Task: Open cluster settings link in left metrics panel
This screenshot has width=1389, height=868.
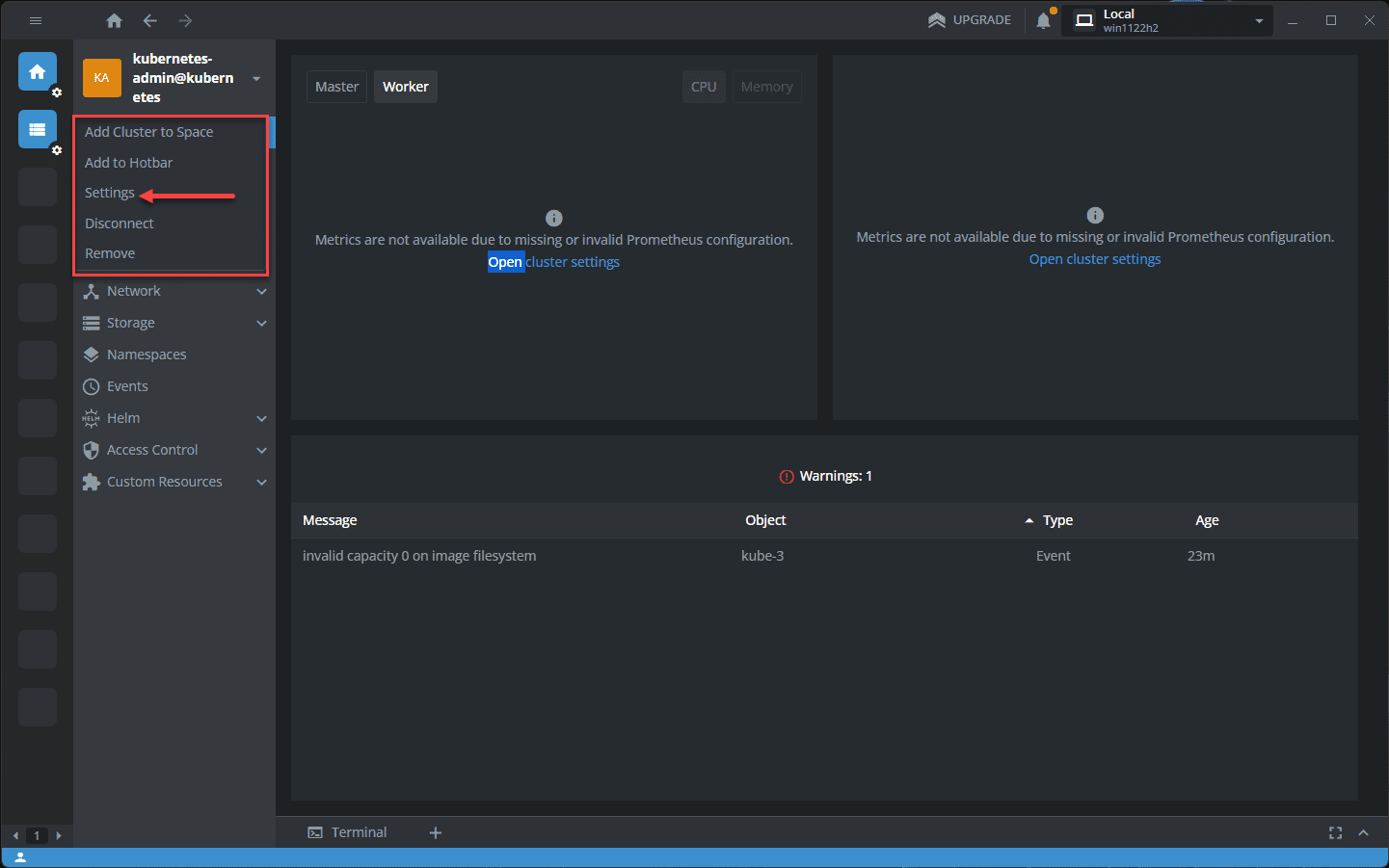Action: (554, 262)
